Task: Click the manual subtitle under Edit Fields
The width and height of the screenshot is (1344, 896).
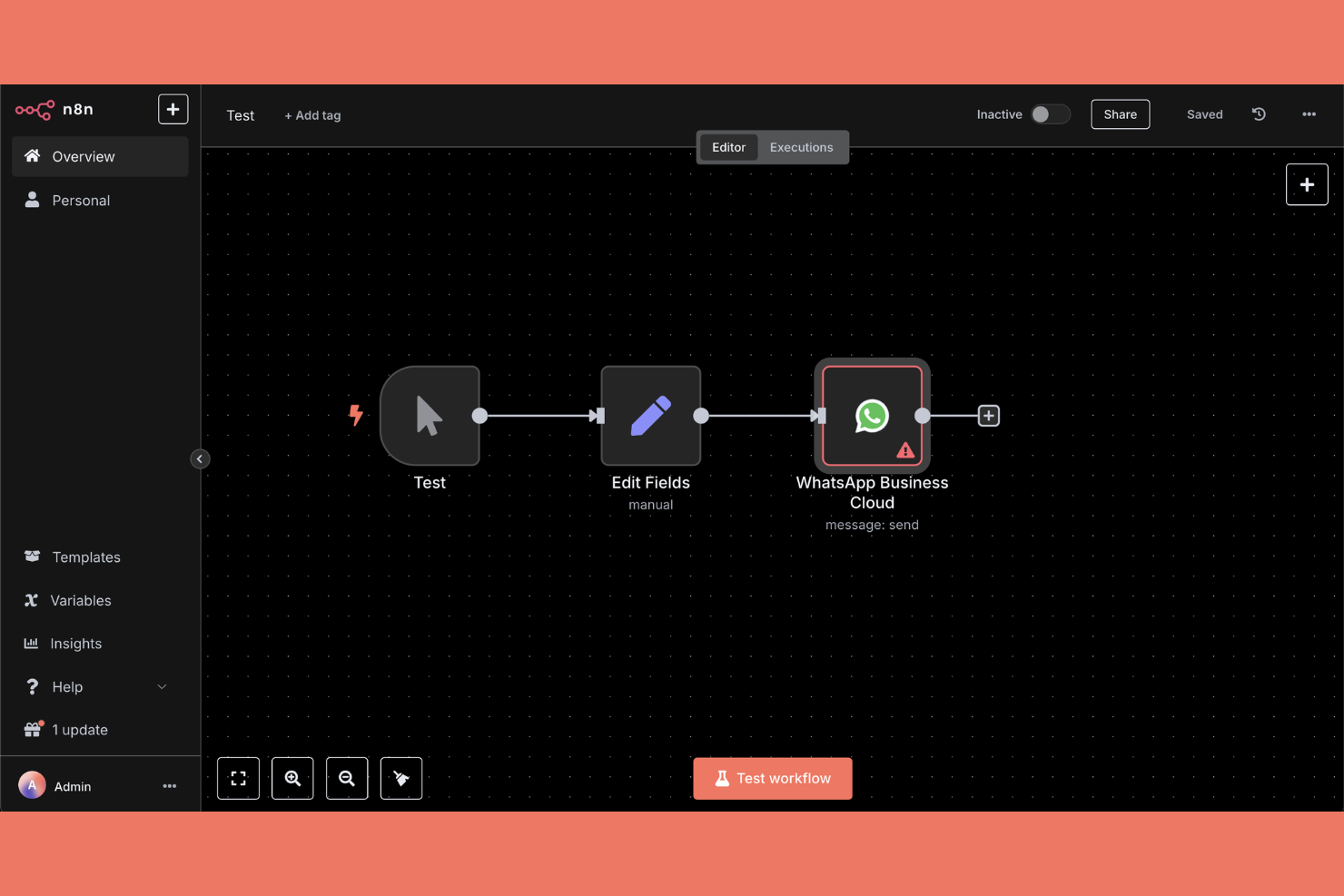Action: tap(650, 505)
